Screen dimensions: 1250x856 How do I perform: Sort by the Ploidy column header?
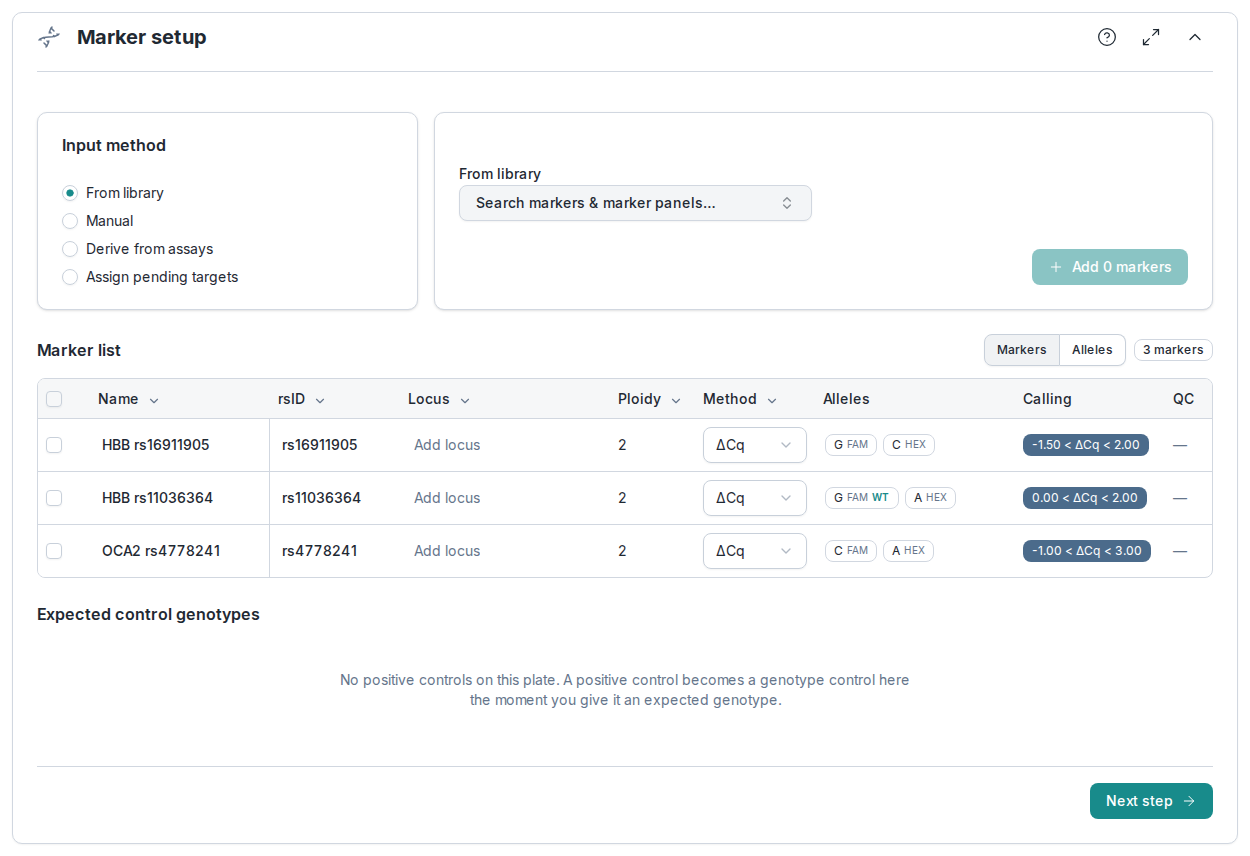coord(649,399)
